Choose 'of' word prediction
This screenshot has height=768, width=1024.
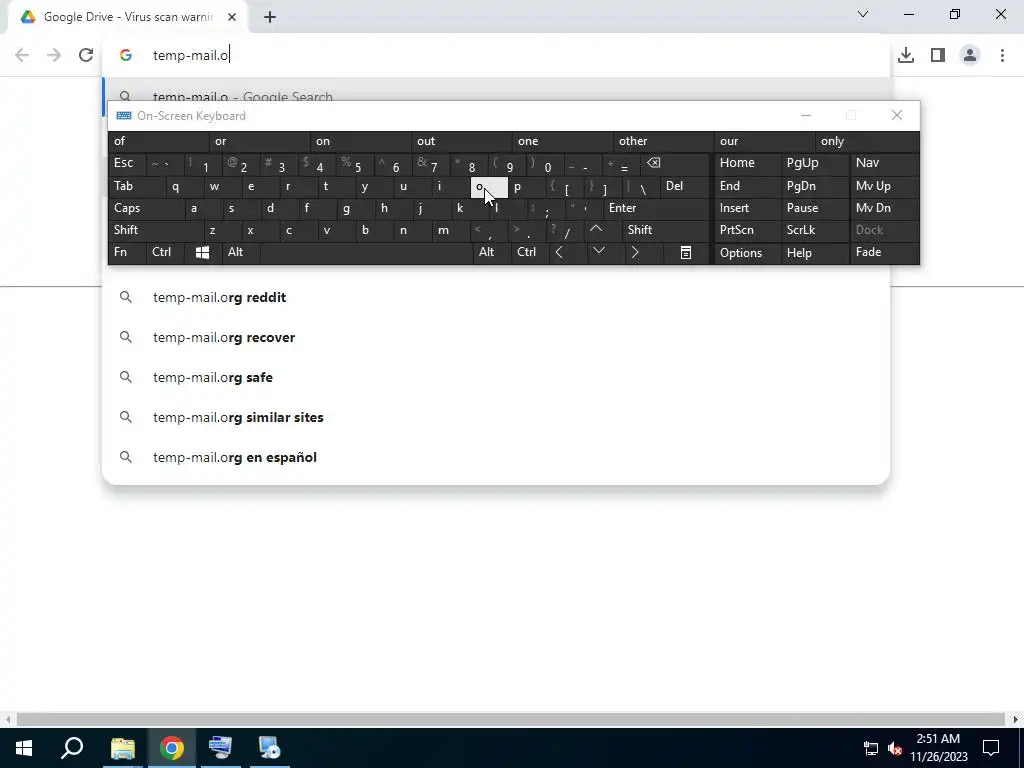159,141
